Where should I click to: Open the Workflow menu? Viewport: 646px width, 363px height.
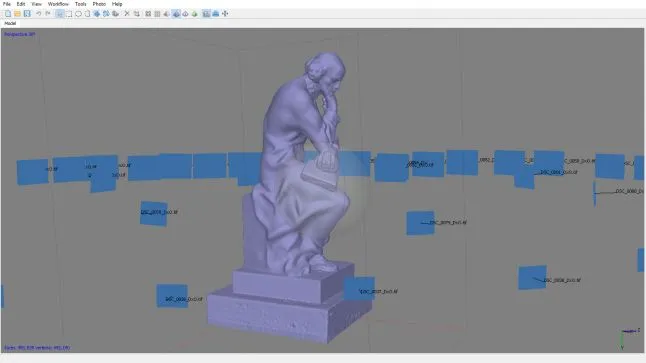point(58,4)
